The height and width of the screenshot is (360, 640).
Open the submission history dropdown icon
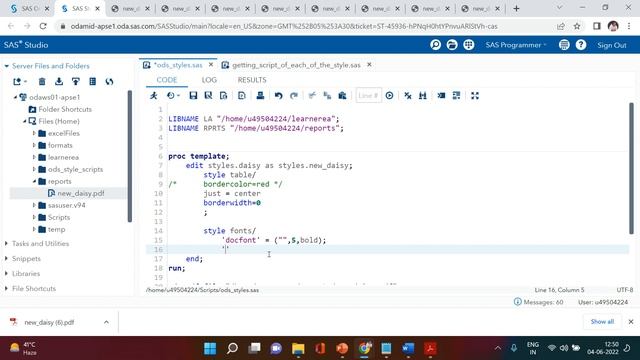click(173, 96)
